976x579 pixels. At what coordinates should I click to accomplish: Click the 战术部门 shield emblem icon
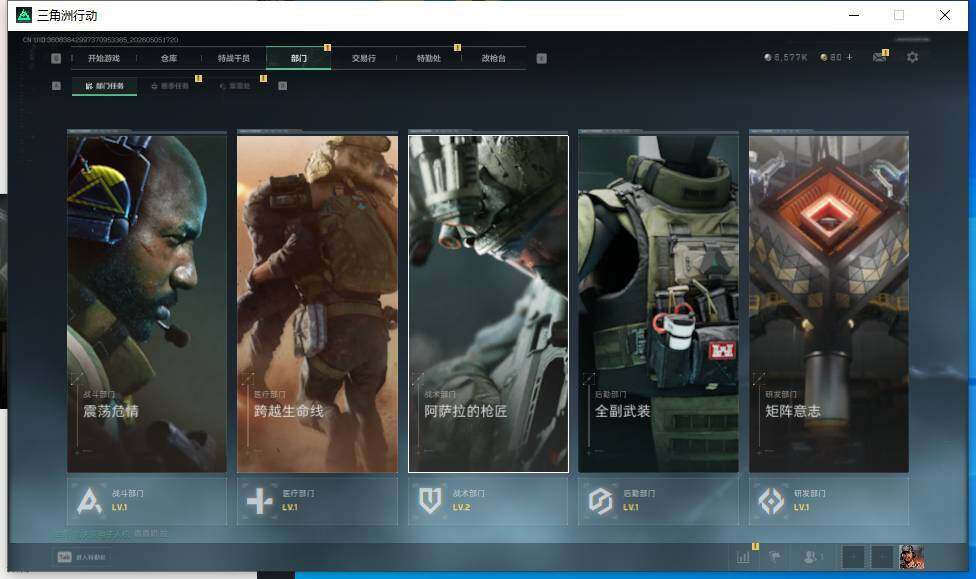tap(430, 501)
